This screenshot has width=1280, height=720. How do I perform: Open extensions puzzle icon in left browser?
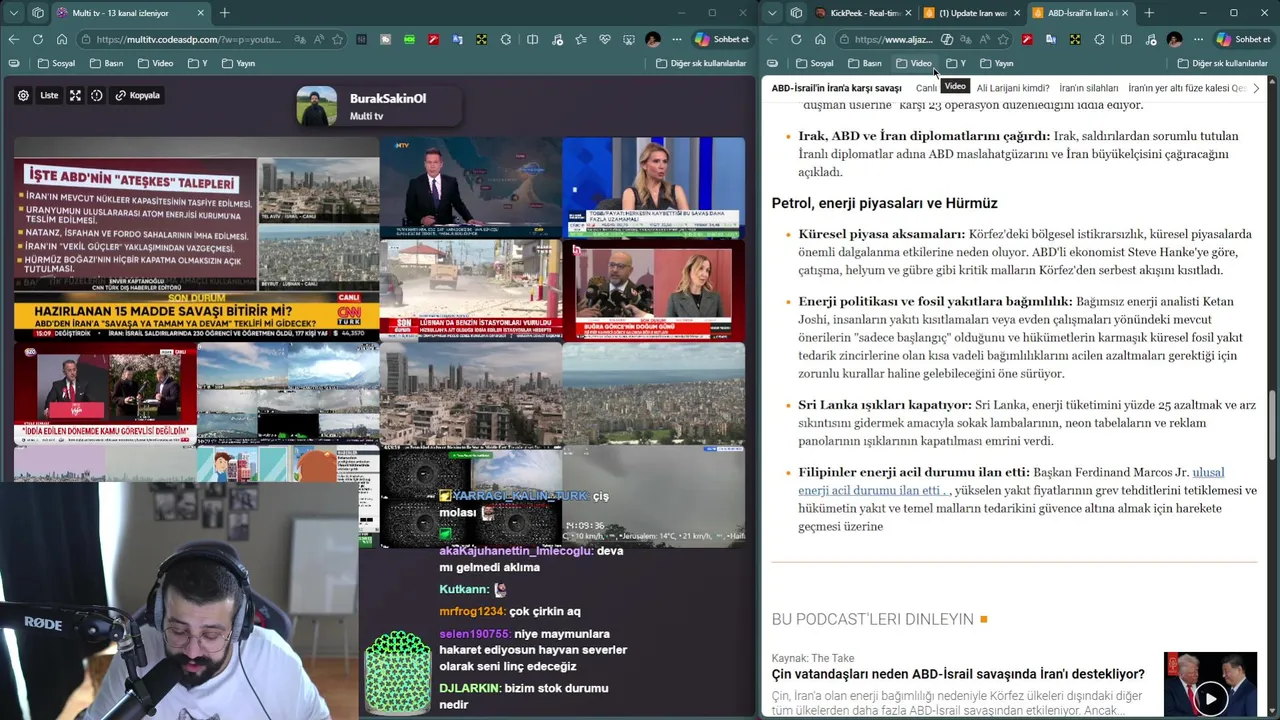(506, 39)
